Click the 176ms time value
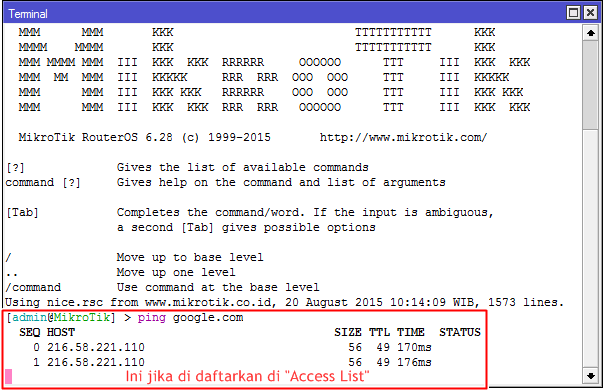 tap(414, 362)
